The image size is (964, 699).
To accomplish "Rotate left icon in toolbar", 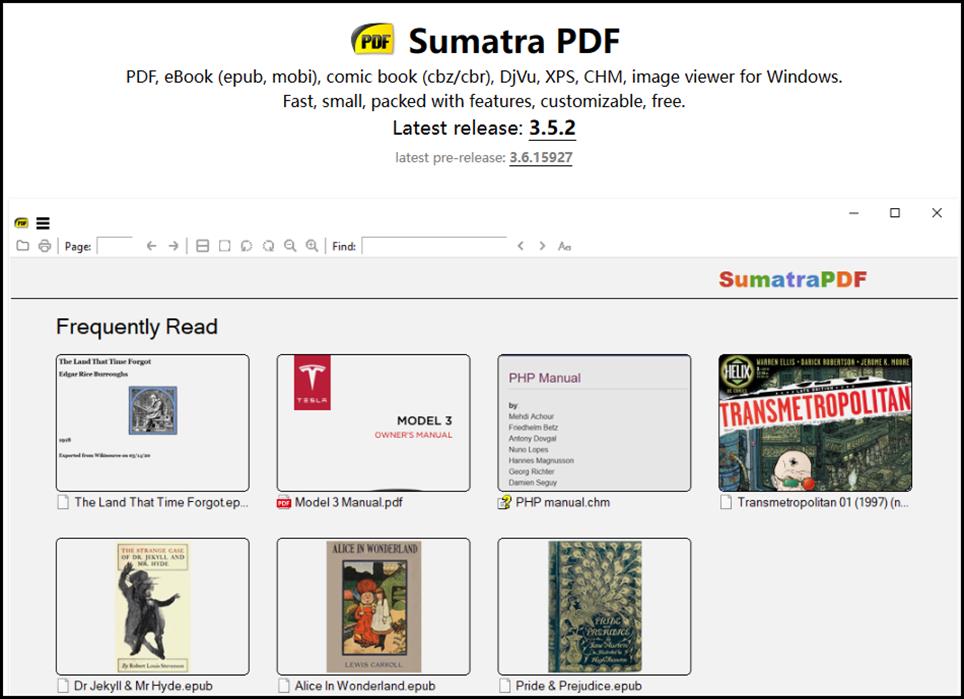I will click(x=246, y=246).
